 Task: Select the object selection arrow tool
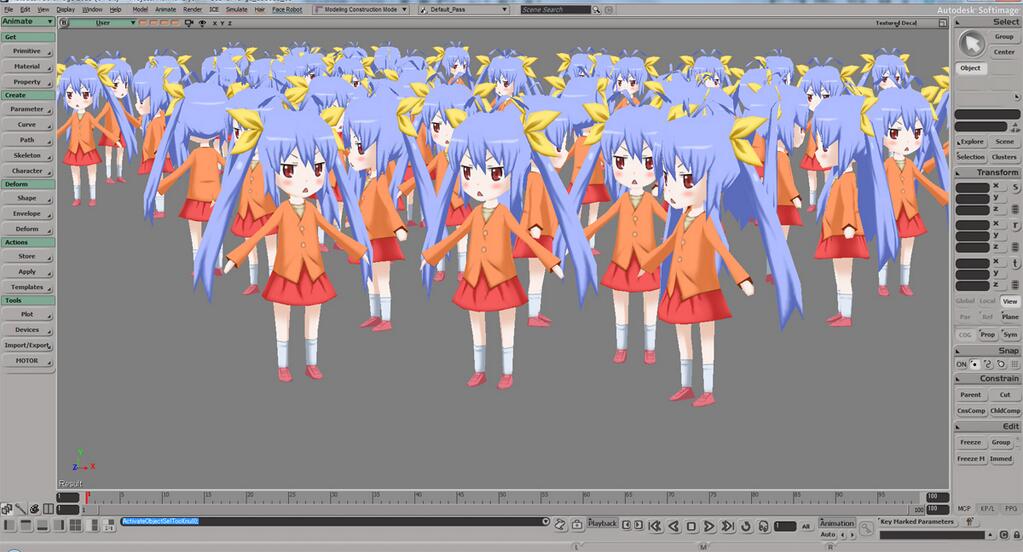(x=970, y=44)
